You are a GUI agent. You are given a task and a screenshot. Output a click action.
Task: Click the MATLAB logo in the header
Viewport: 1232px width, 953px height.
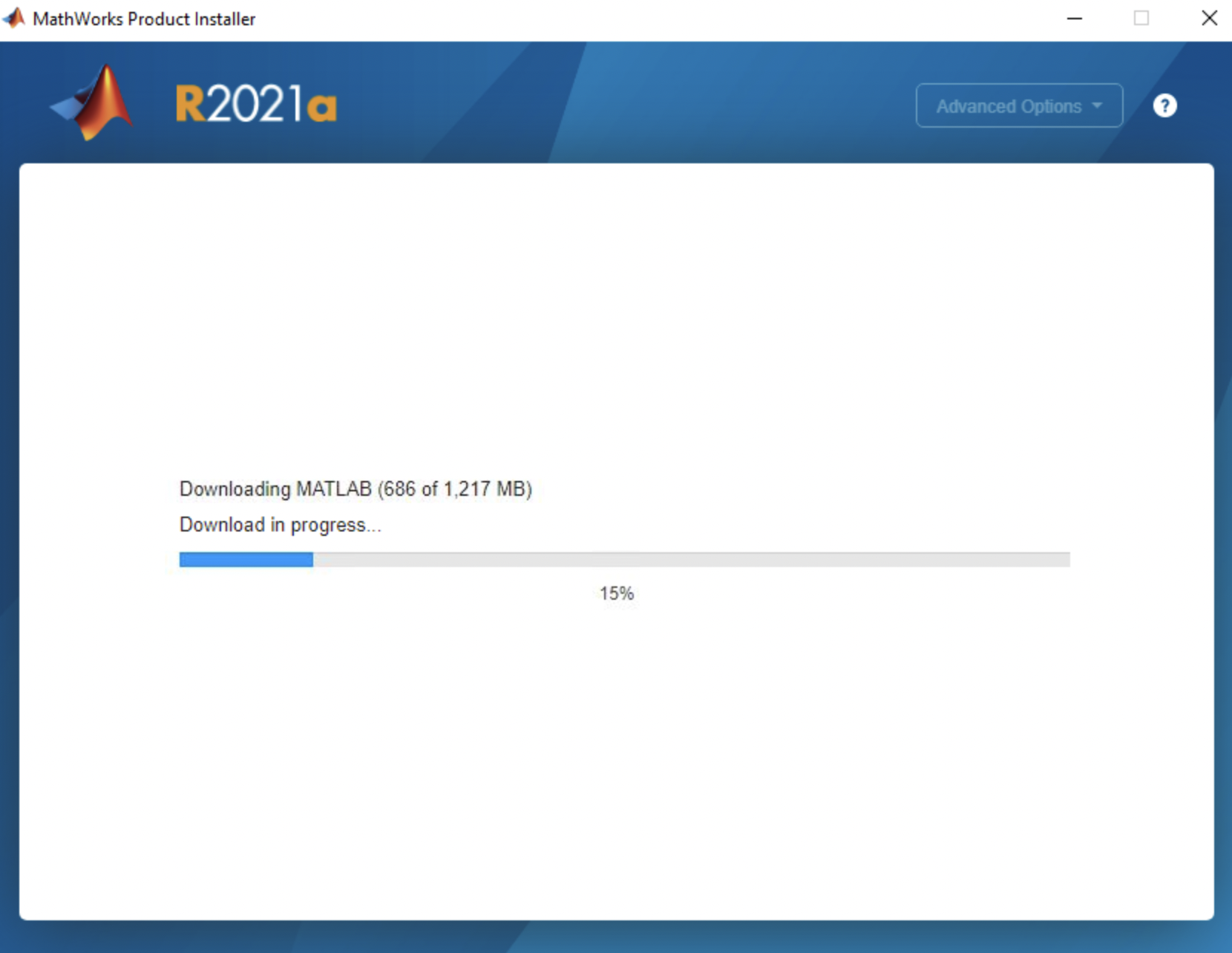coord(92,102)
